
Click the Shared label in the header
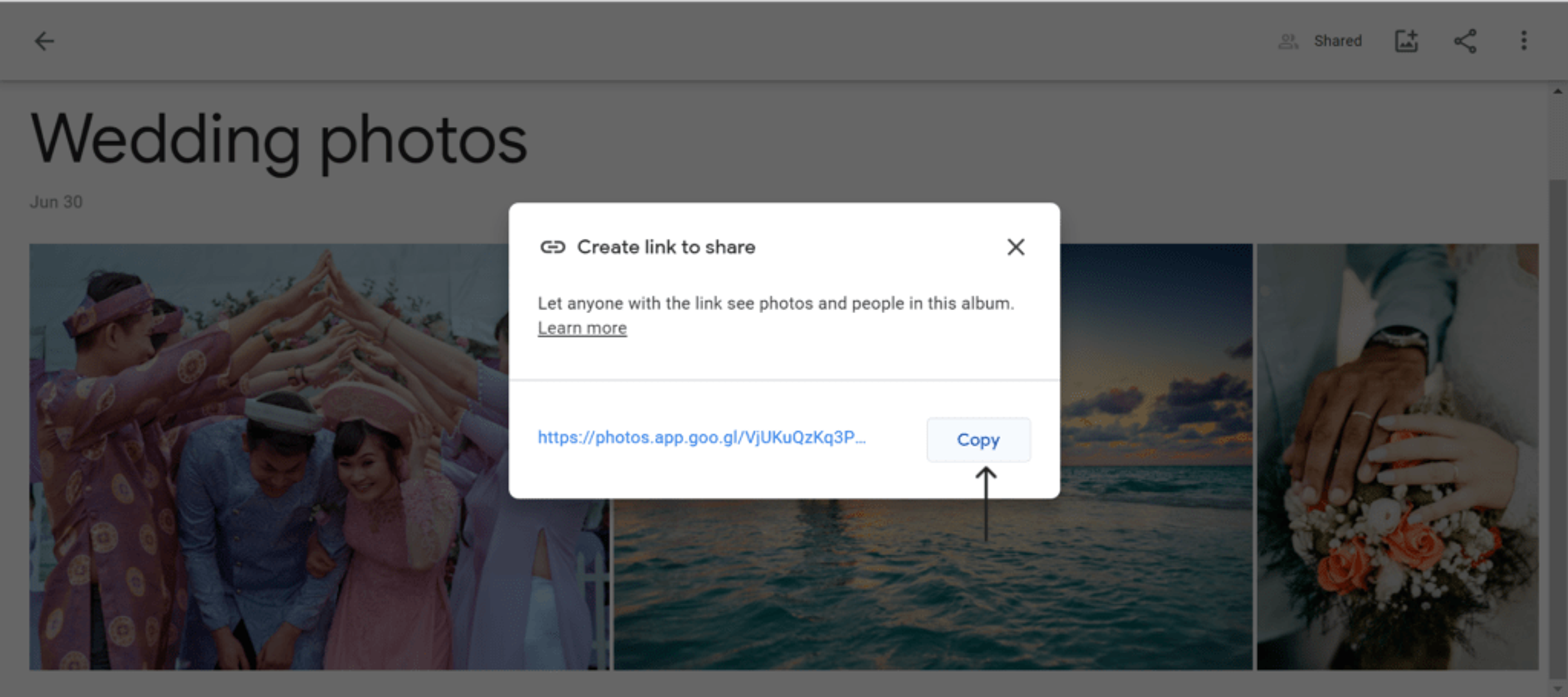tap(1337, 41)
